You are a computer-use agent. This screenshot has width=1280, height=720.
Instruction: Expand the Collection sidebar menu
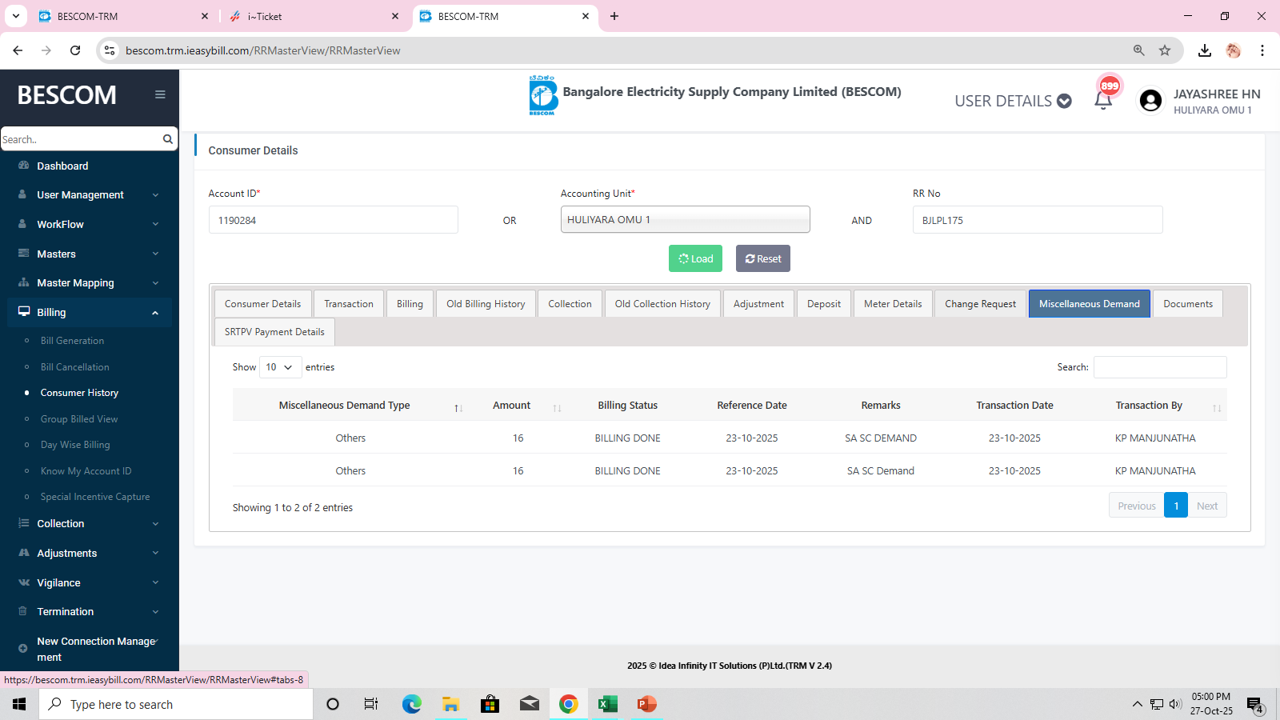click(89, 523)
